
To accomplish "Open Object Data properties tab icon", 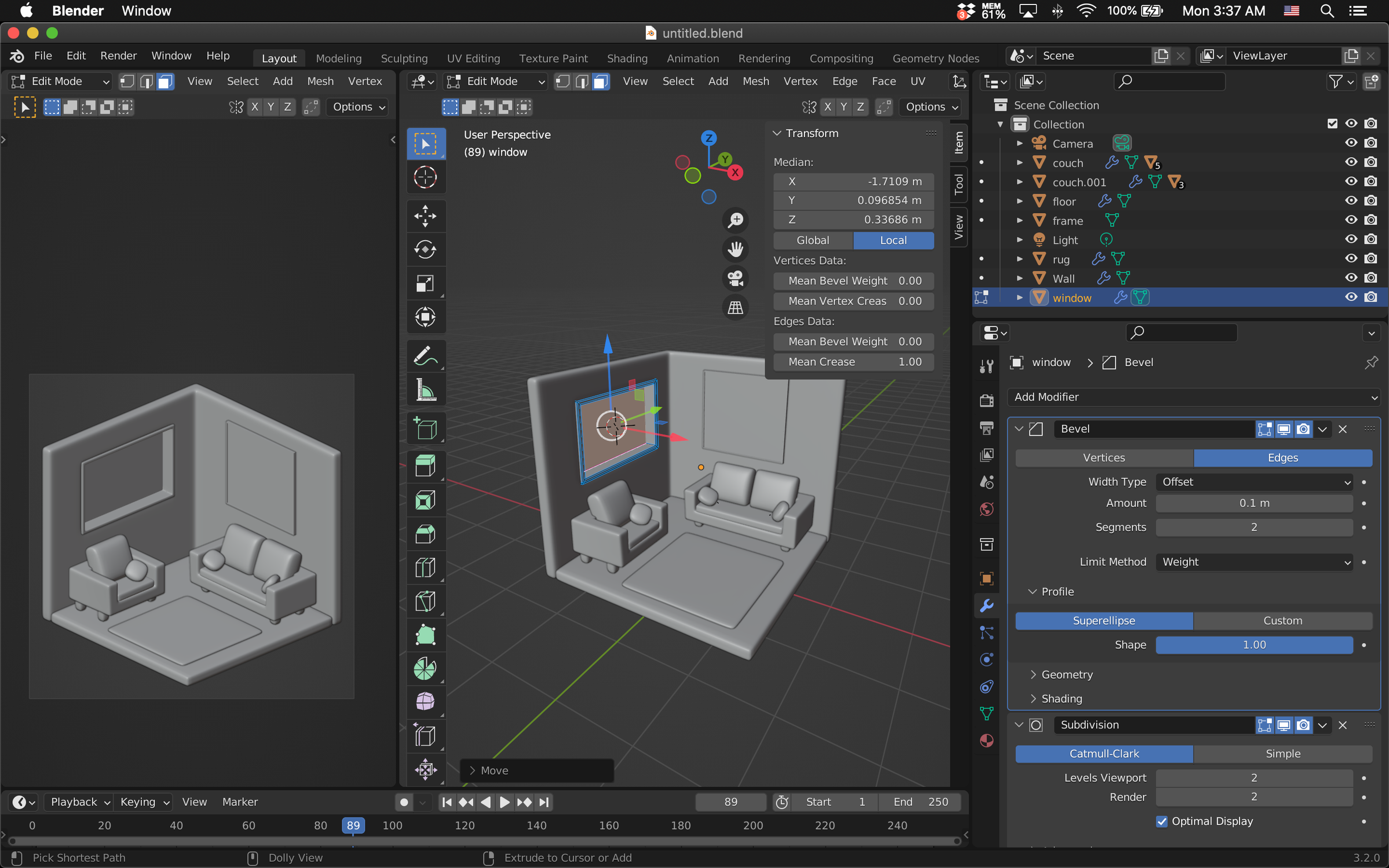I will (x=987, y=714).
